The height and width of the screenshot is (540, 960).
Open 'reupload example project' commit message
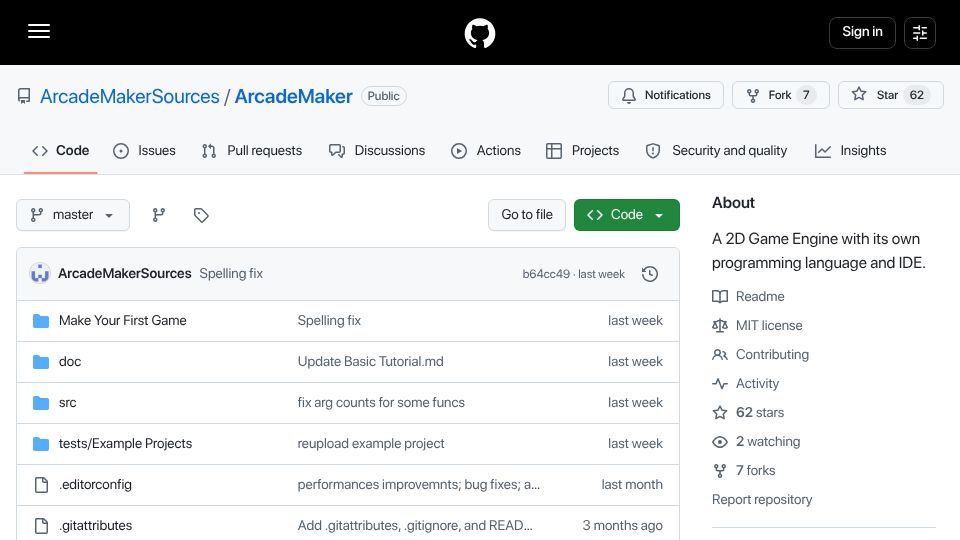tap(371, 443)
